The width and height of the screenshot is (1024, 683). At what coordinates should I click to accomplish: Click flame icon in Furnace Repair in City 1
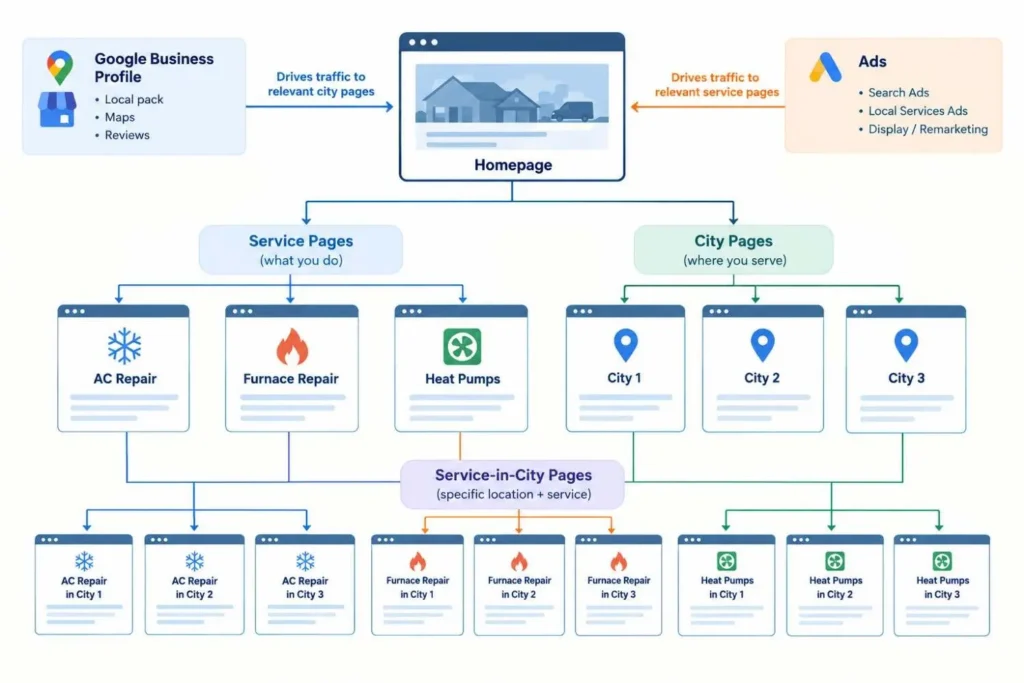[x=418, y=561]
